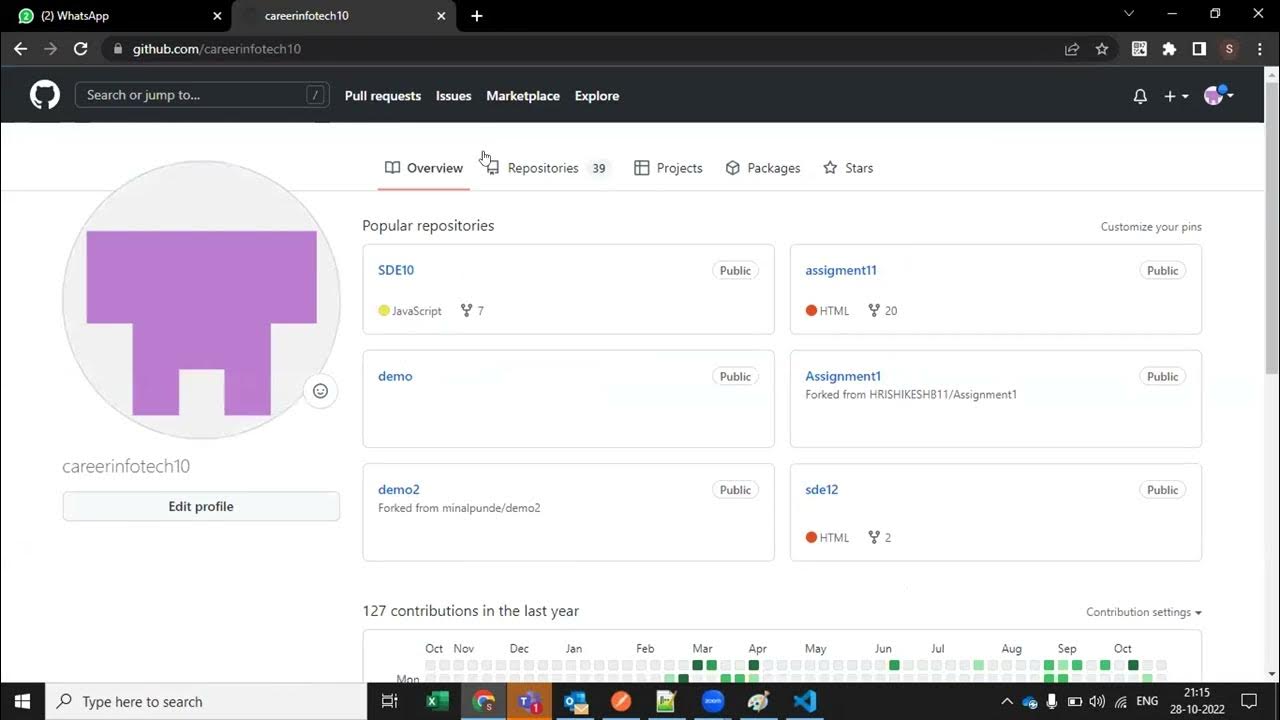Open the QR code extension icon

[x=1139, y=48]
